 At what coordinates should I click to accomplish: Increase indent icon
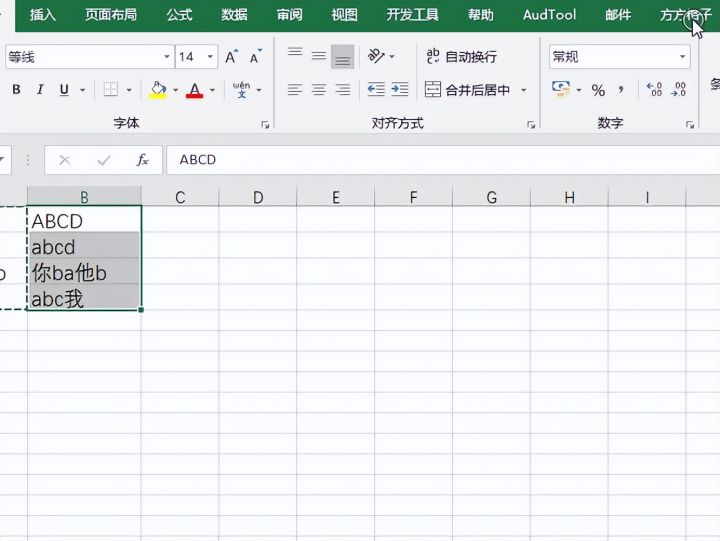click(400, 90)
